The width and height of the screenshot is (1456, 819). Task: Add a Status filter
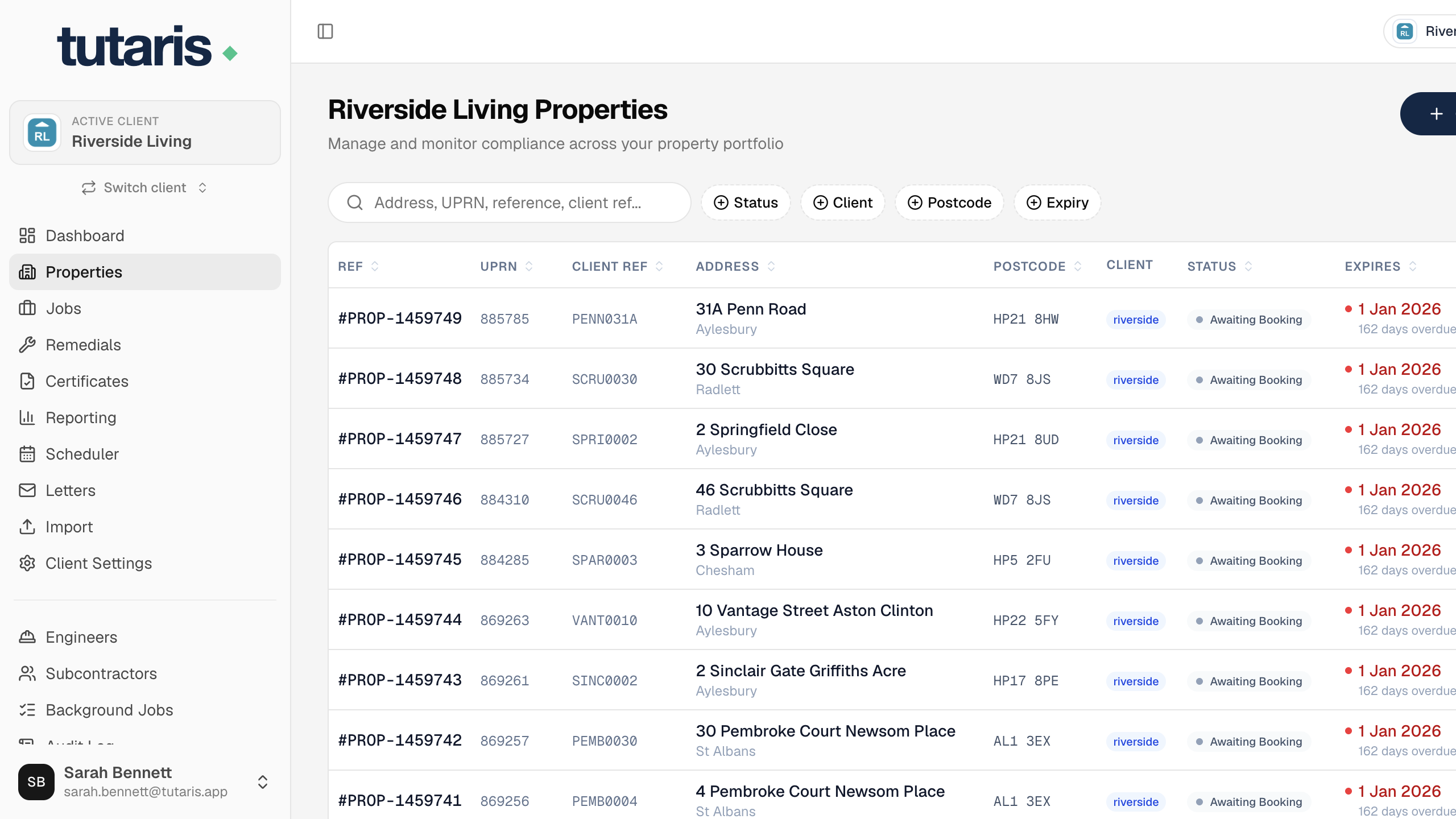coord(746,202)
